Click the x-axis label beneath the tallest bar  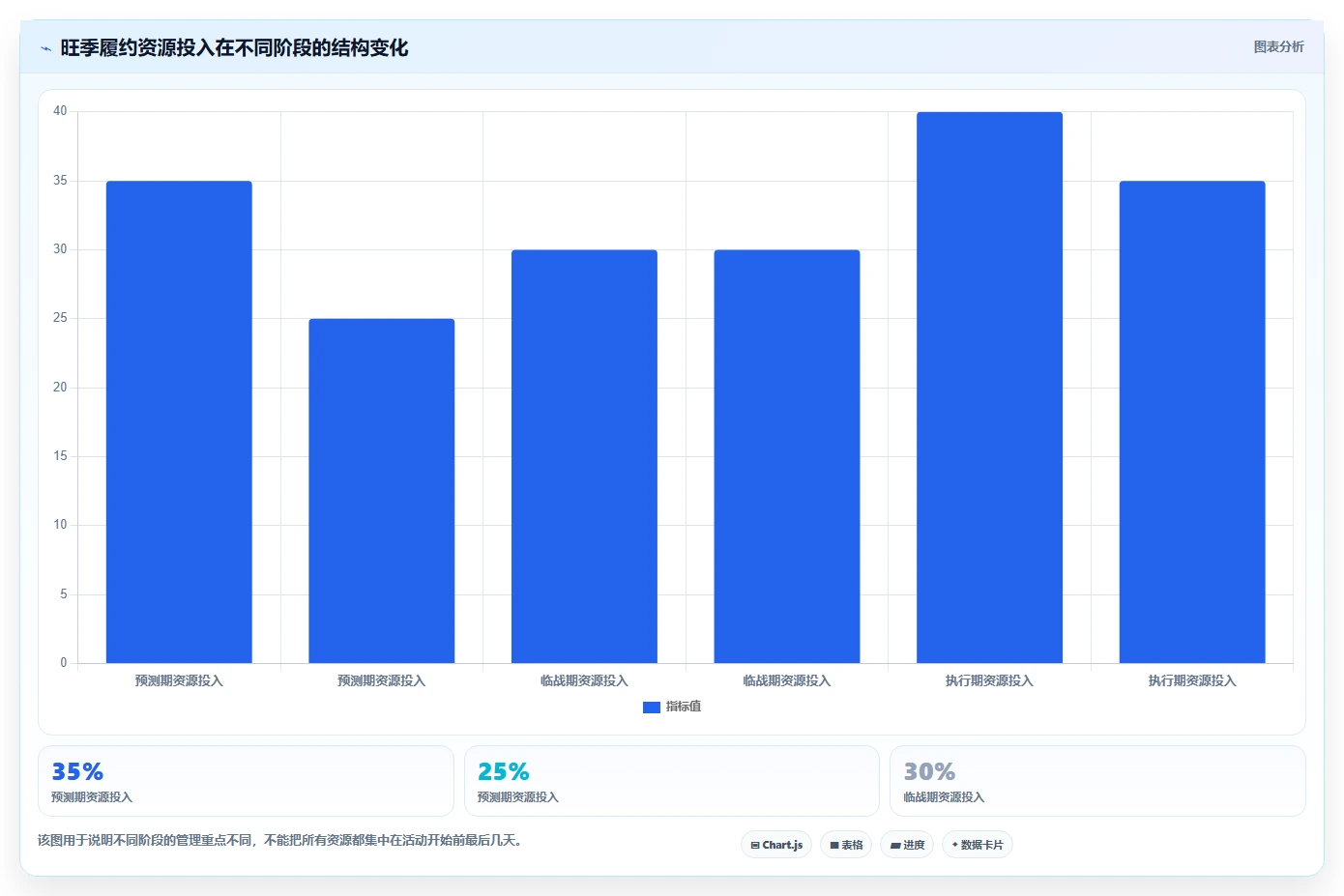pyautogui.click(x=989, y=680)
